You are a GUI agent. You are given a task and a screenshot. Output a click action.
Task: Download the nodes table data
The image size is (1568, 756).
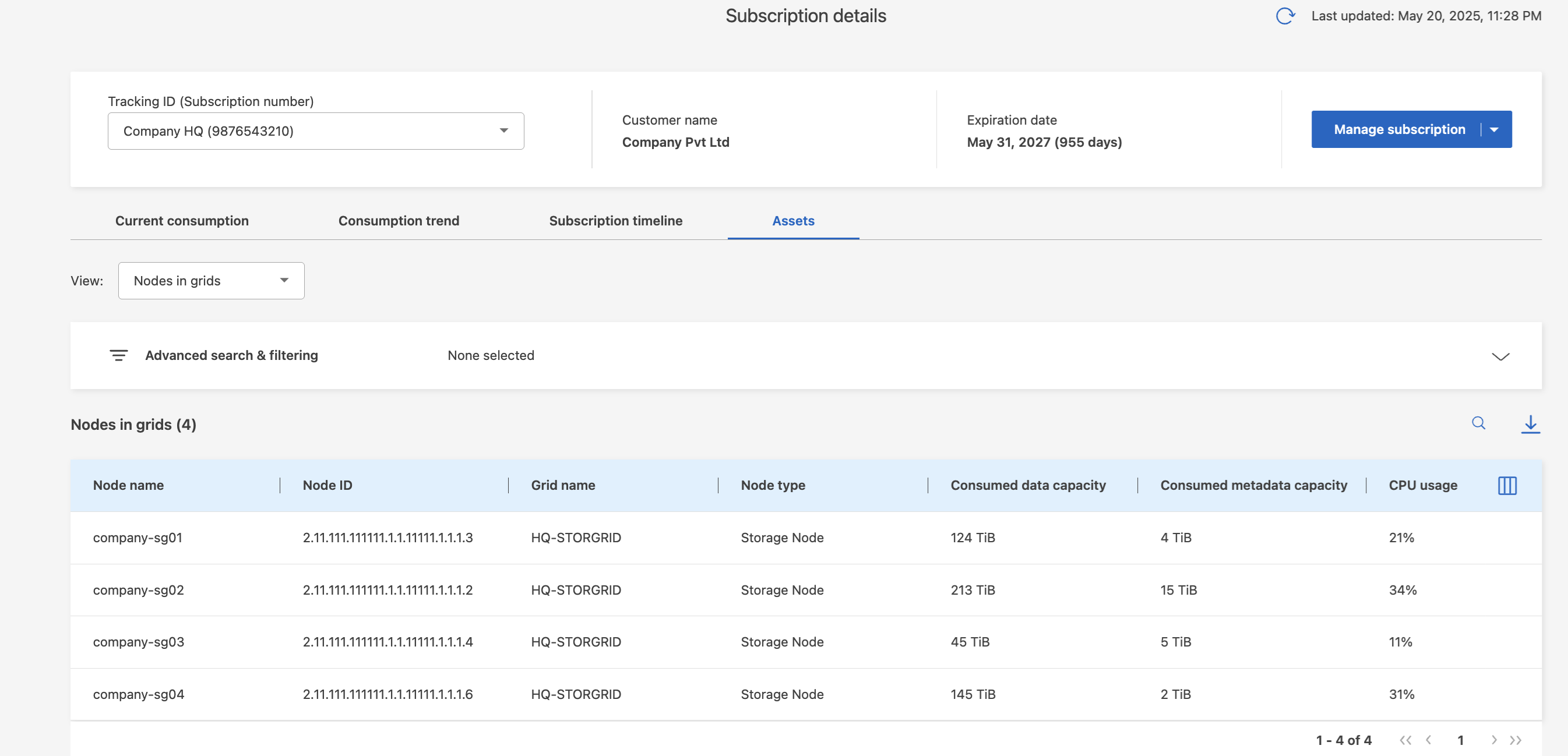[1530, 423]
